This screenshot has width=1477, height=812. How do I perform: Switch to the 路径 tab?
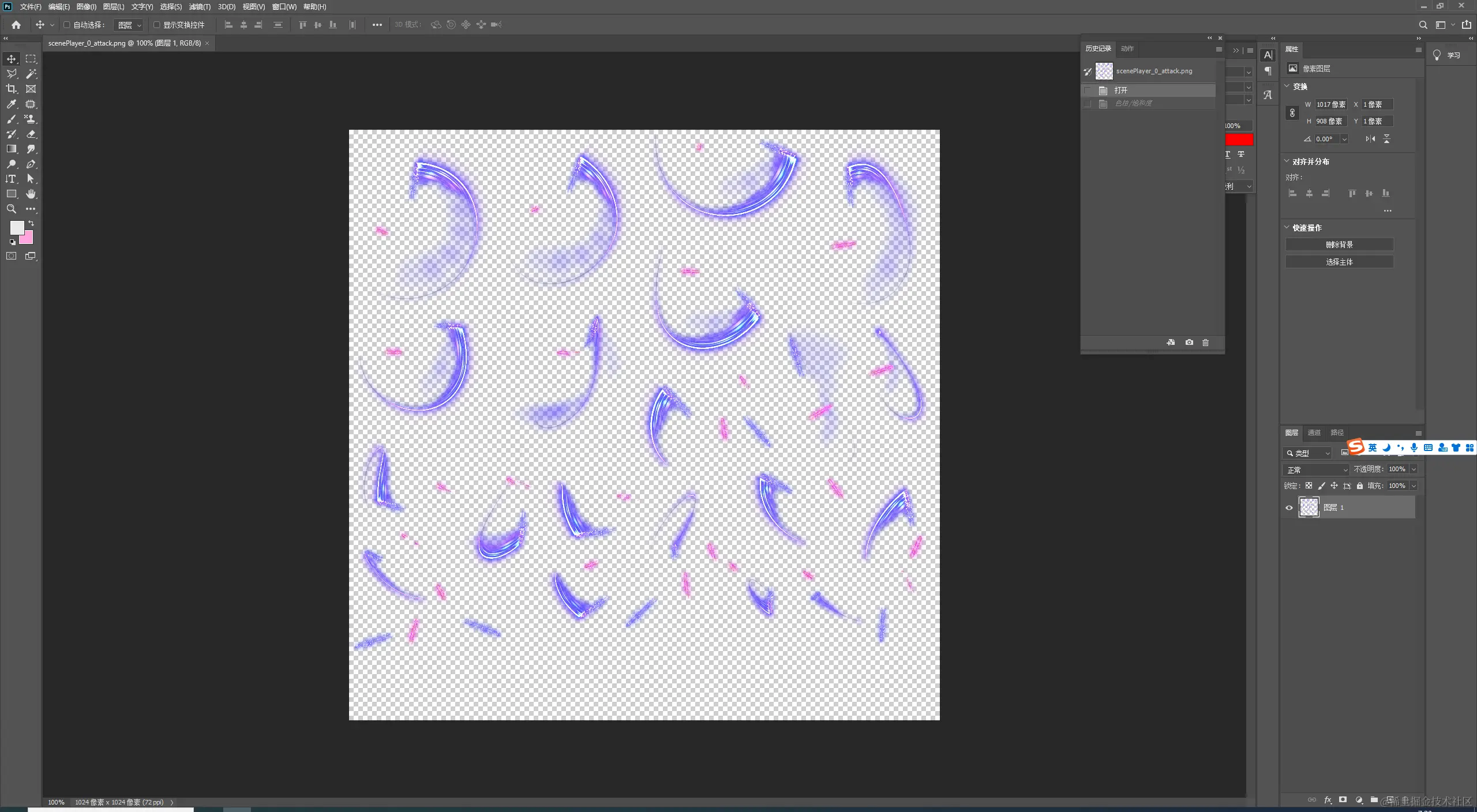pyautogui.click(x=1337, y=433)
